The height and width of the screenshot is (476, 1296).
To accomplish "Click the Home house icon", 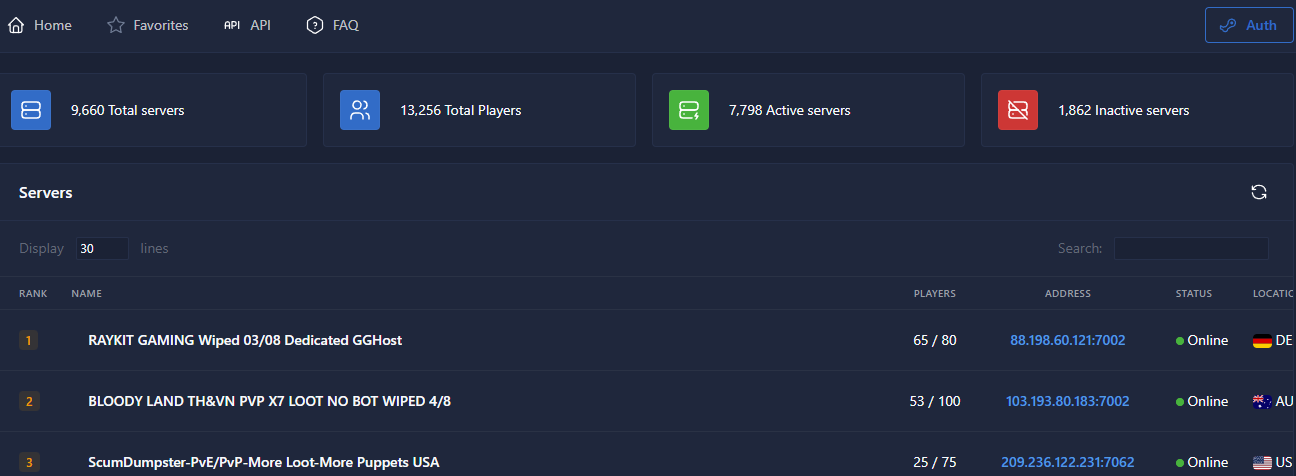I will coord(15,25).
